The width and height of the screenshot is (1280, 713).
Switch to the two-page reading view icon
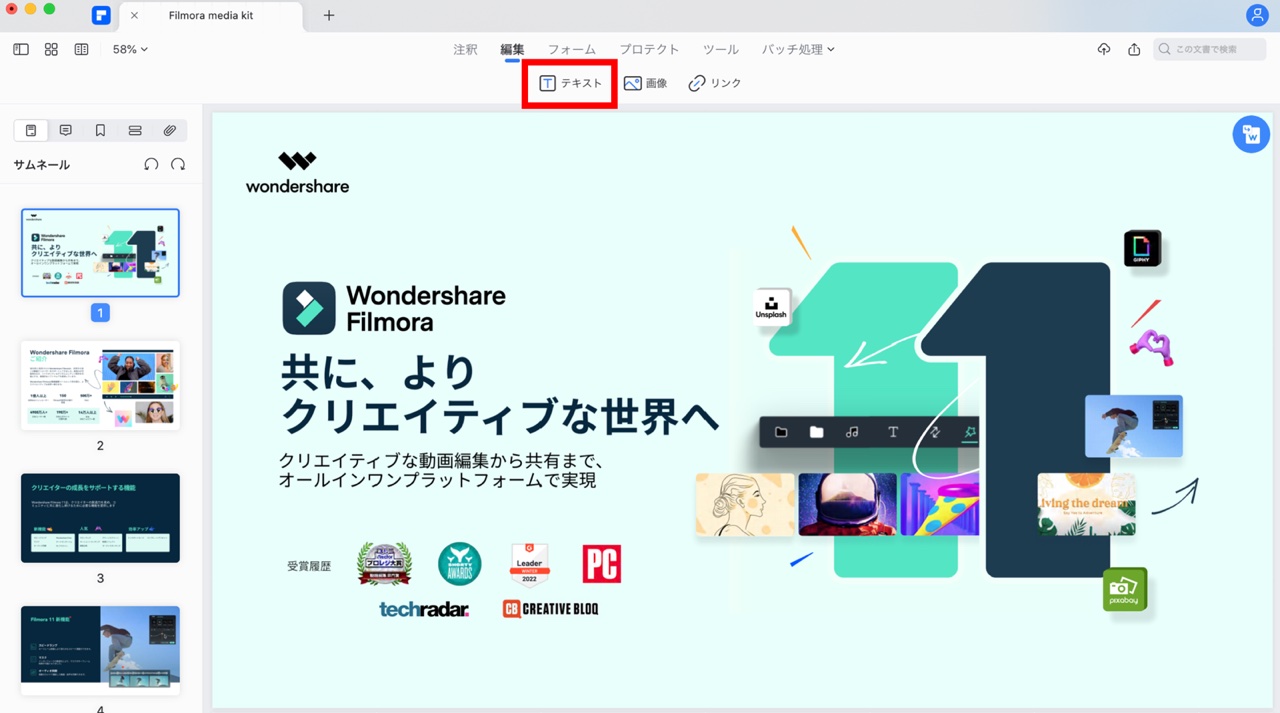click(82, 49)
